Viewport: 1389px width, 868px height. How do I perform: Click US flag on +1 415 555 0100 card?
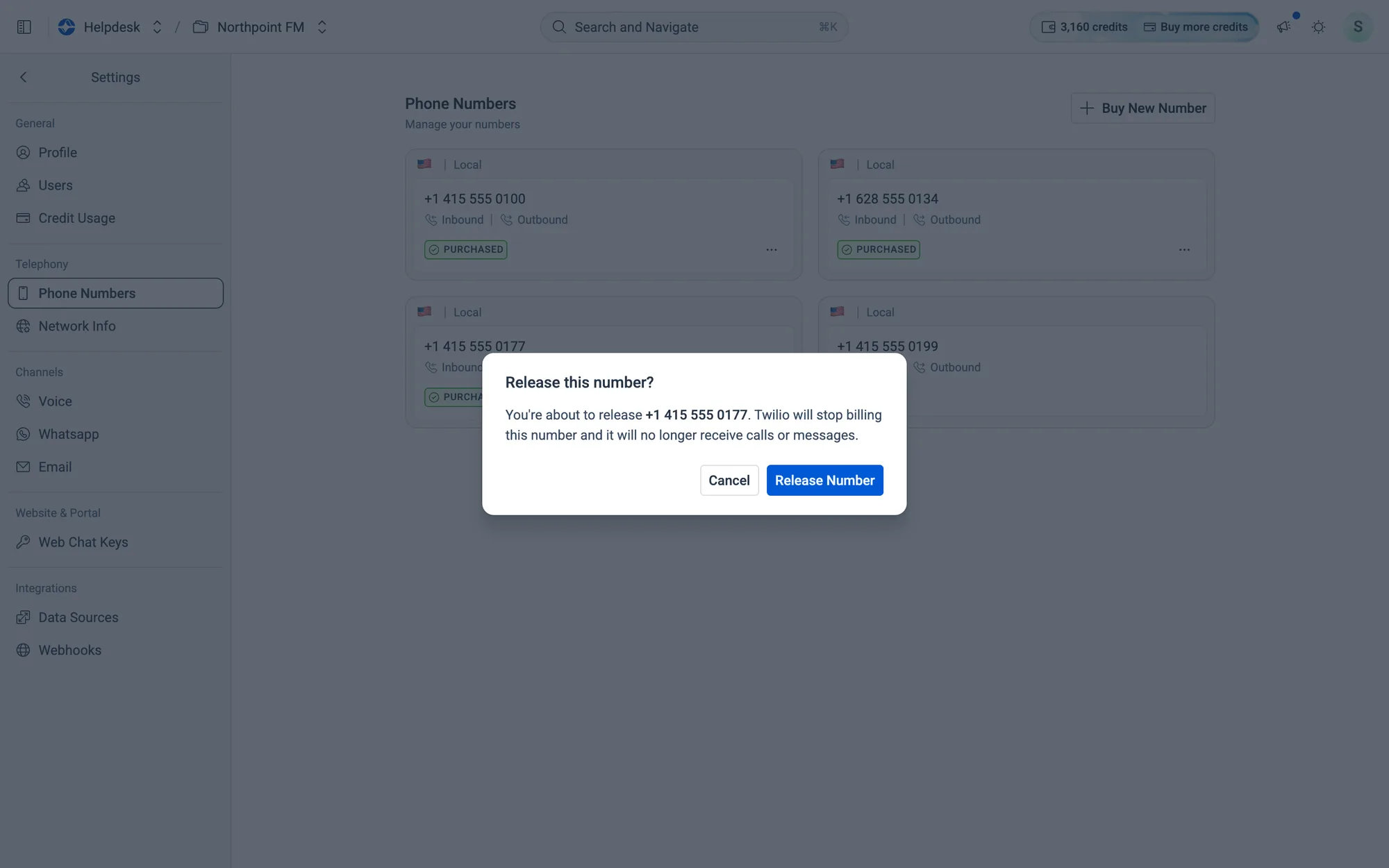coord(424,165)
